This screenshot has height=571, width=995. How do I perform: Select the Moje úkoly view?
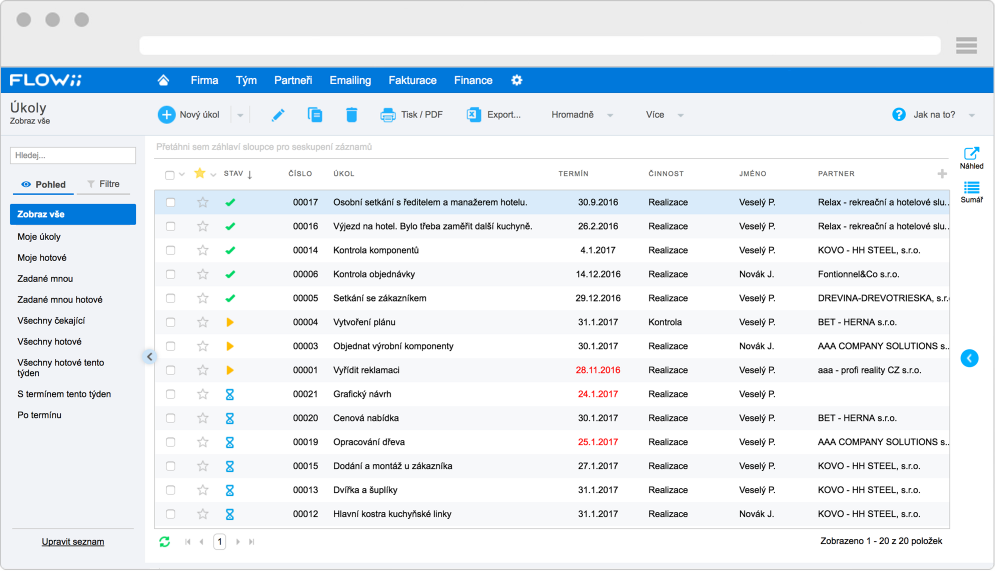pos(39,237)
